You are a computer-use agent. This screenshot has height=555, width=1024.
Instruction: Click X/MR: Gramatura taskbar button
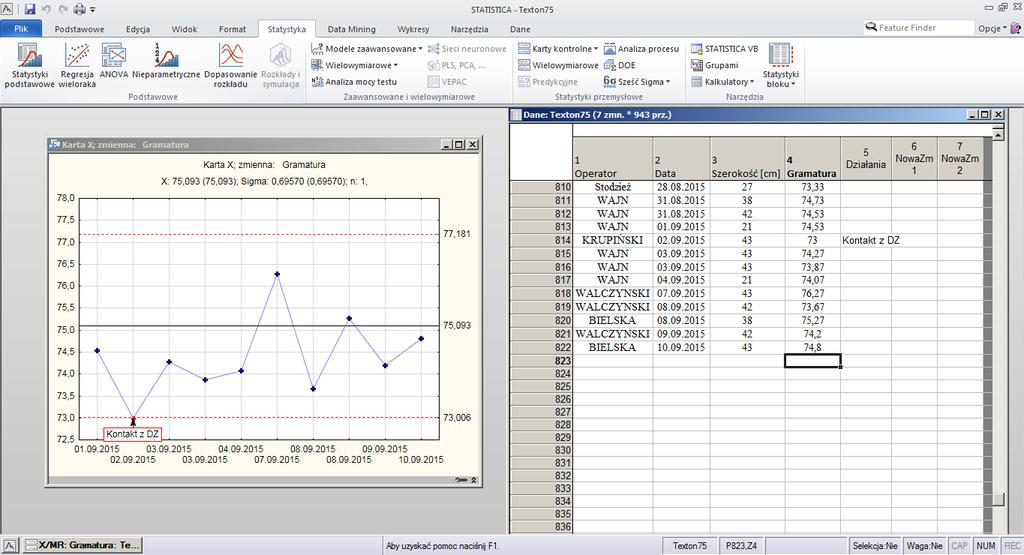click(82, 545)
